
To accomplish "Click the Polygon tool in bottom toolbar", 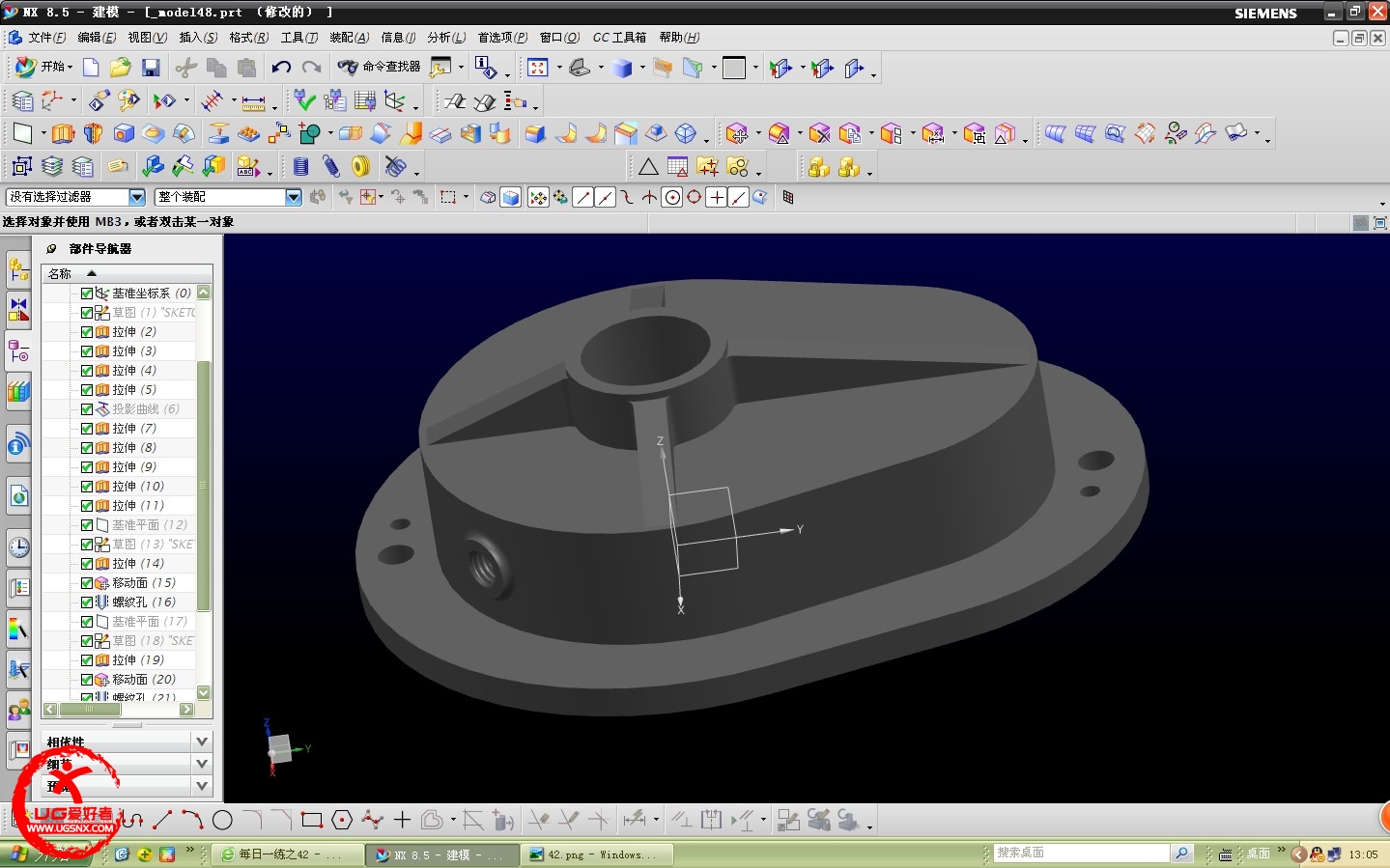I will pyautogui.click(x=342, y=821).
